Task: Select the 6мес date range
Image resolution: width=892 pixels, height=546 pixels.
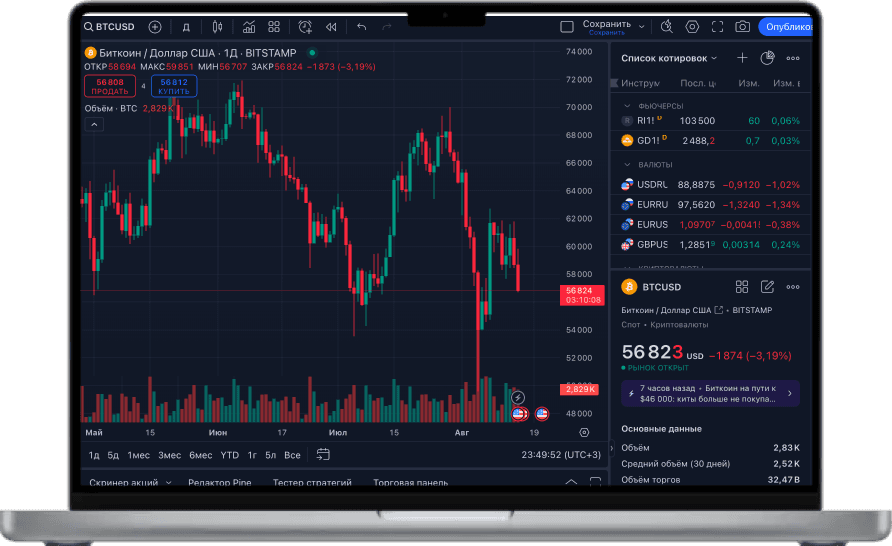Action: 201,455
